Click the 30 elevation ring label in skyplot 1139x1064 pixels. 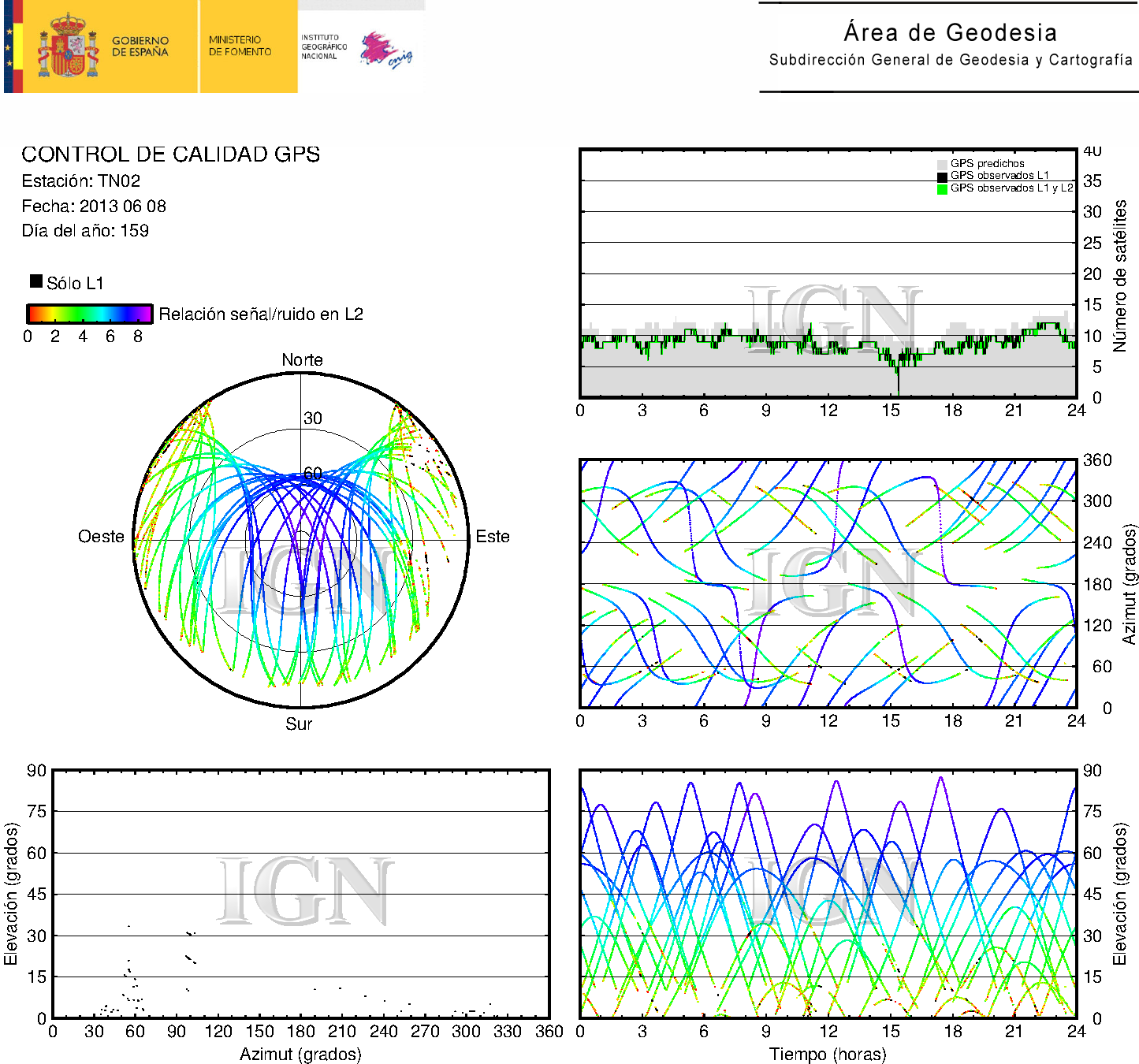pyautogui.click(x=313, y=419)
